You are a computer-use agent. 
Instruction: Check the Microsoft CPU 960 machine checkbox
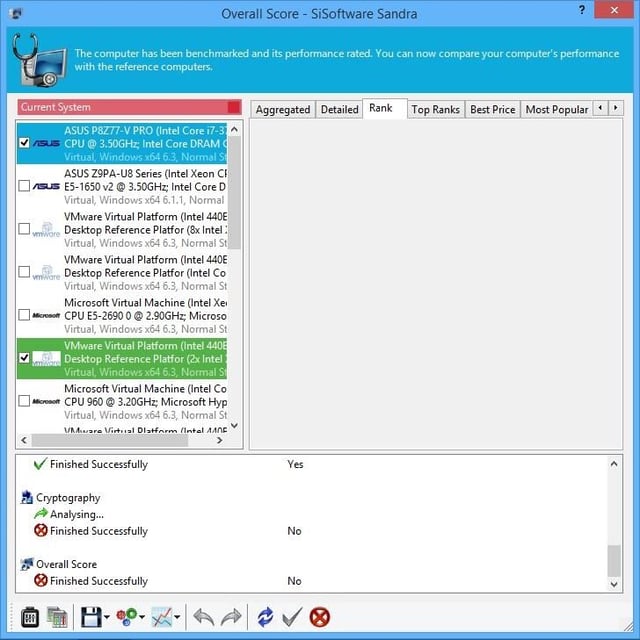(x=24, y=401)
